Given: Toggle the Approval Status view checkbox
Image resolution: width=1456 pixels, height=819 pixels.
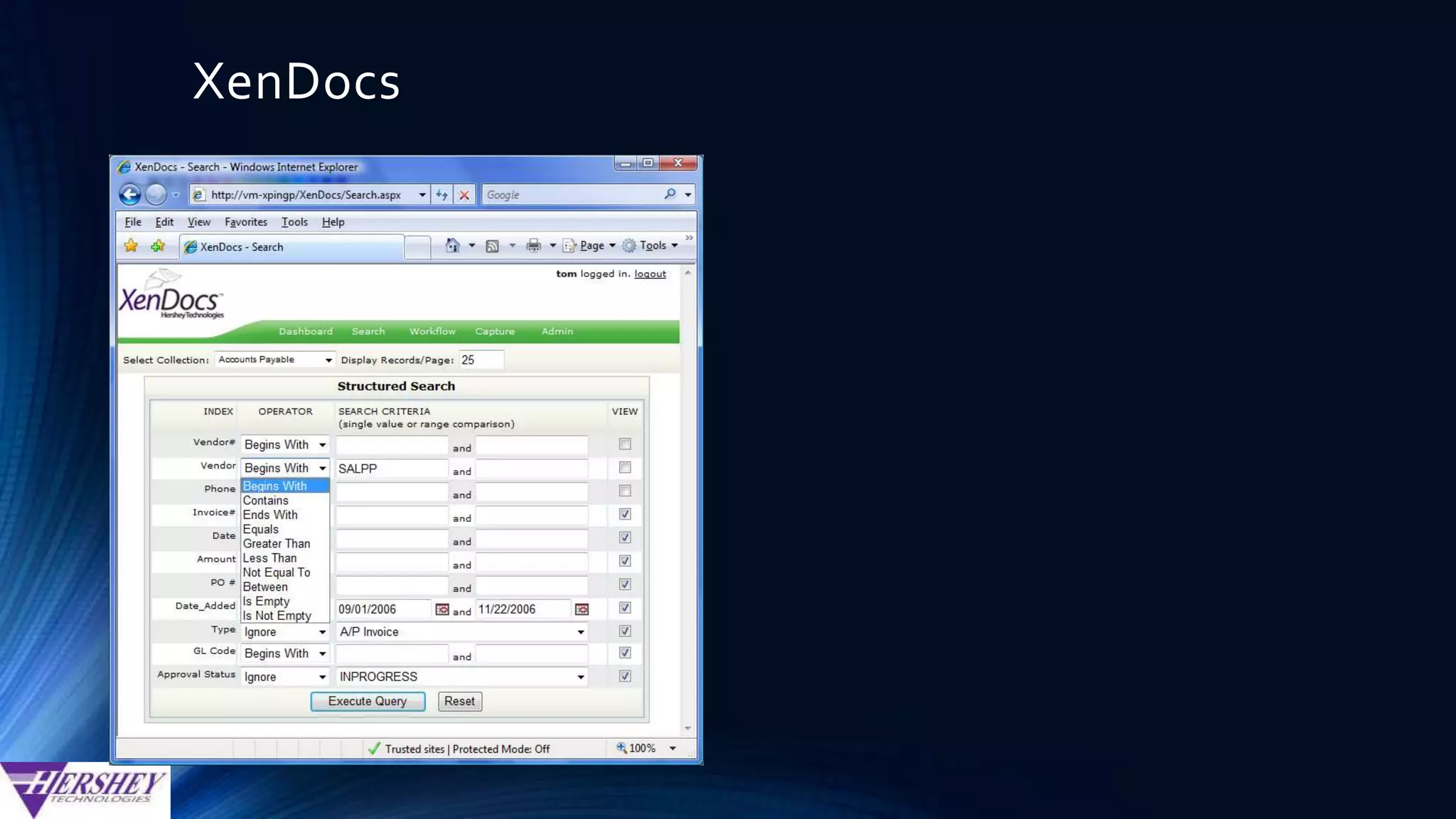Looking at the screenshot, I should point(625,676).
